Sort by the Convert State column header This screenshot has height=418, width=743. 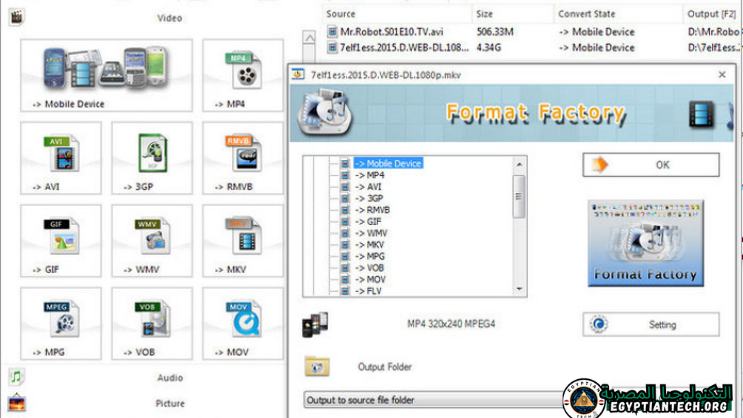click(x=618, y=14)
